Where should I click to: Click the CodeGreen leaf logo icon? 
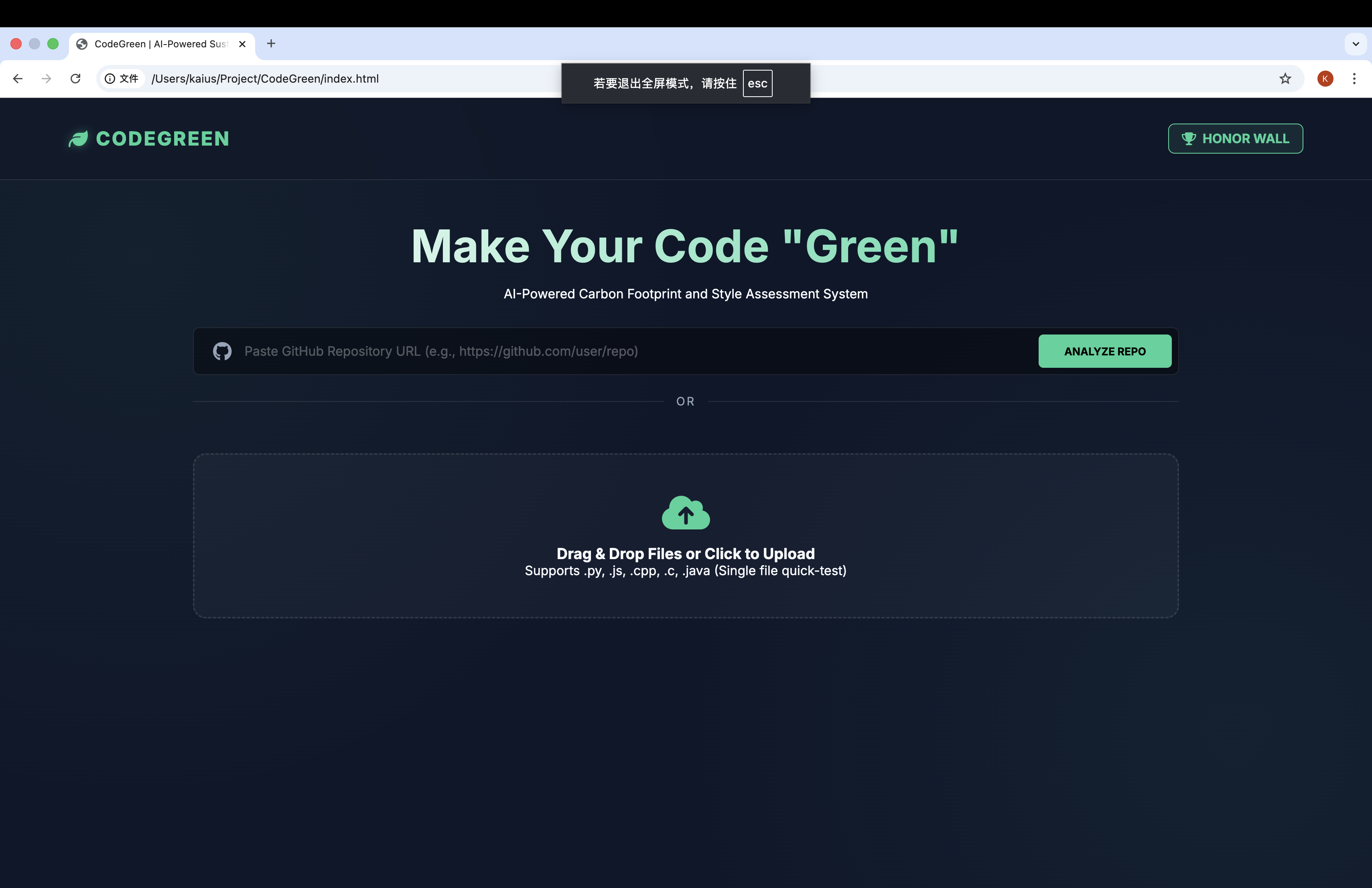coord(78,139)
